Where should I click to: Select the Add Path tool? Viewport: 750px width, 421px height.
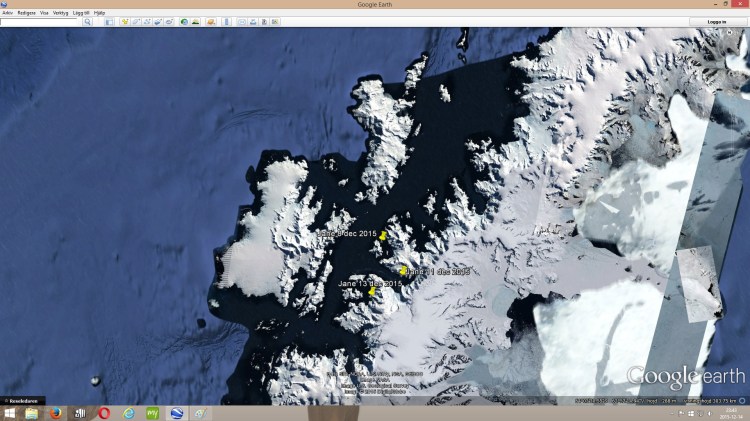click(x=147, y=21)
